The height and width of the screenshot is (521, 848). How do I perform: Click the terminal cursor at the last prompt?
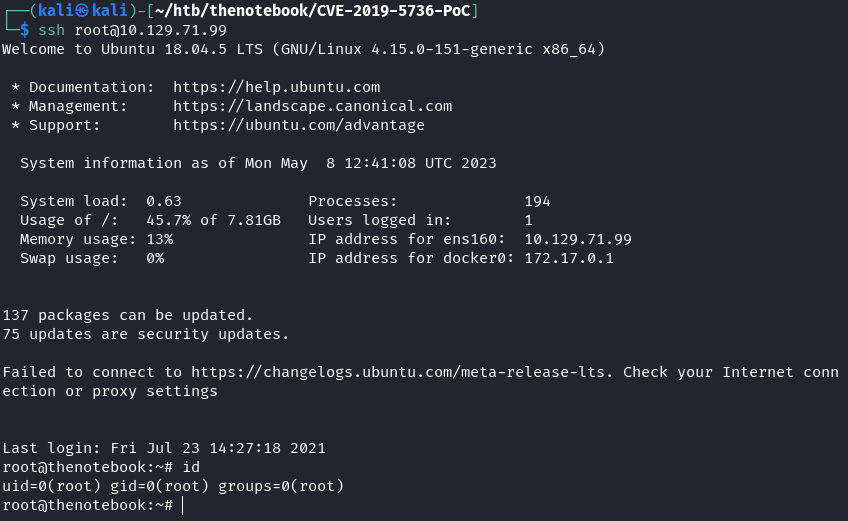pyautogui.click(x=183, y=505)
